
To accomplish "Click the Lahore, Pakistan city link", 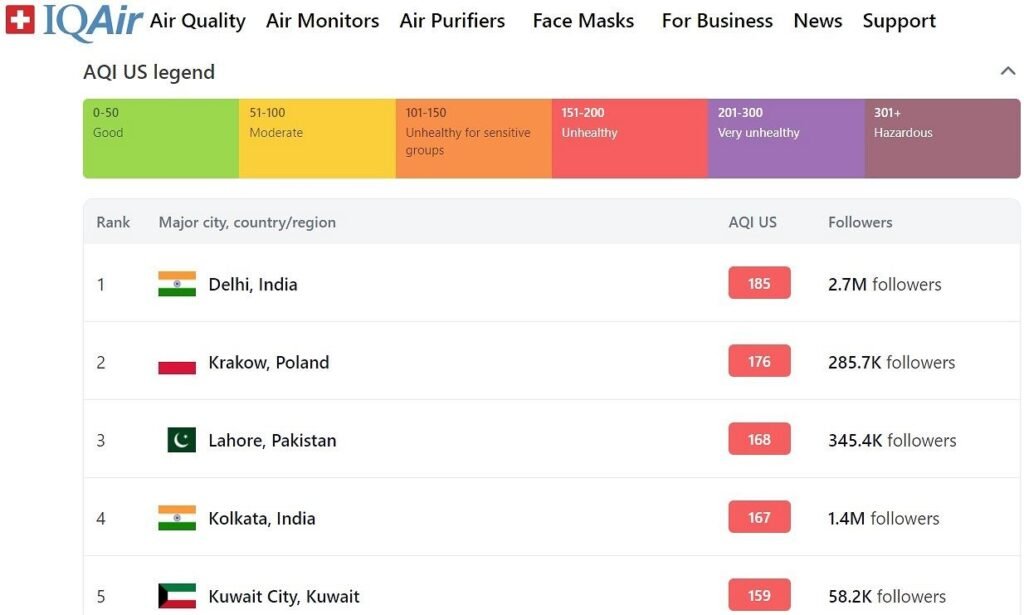I will [x=272, y=440].
